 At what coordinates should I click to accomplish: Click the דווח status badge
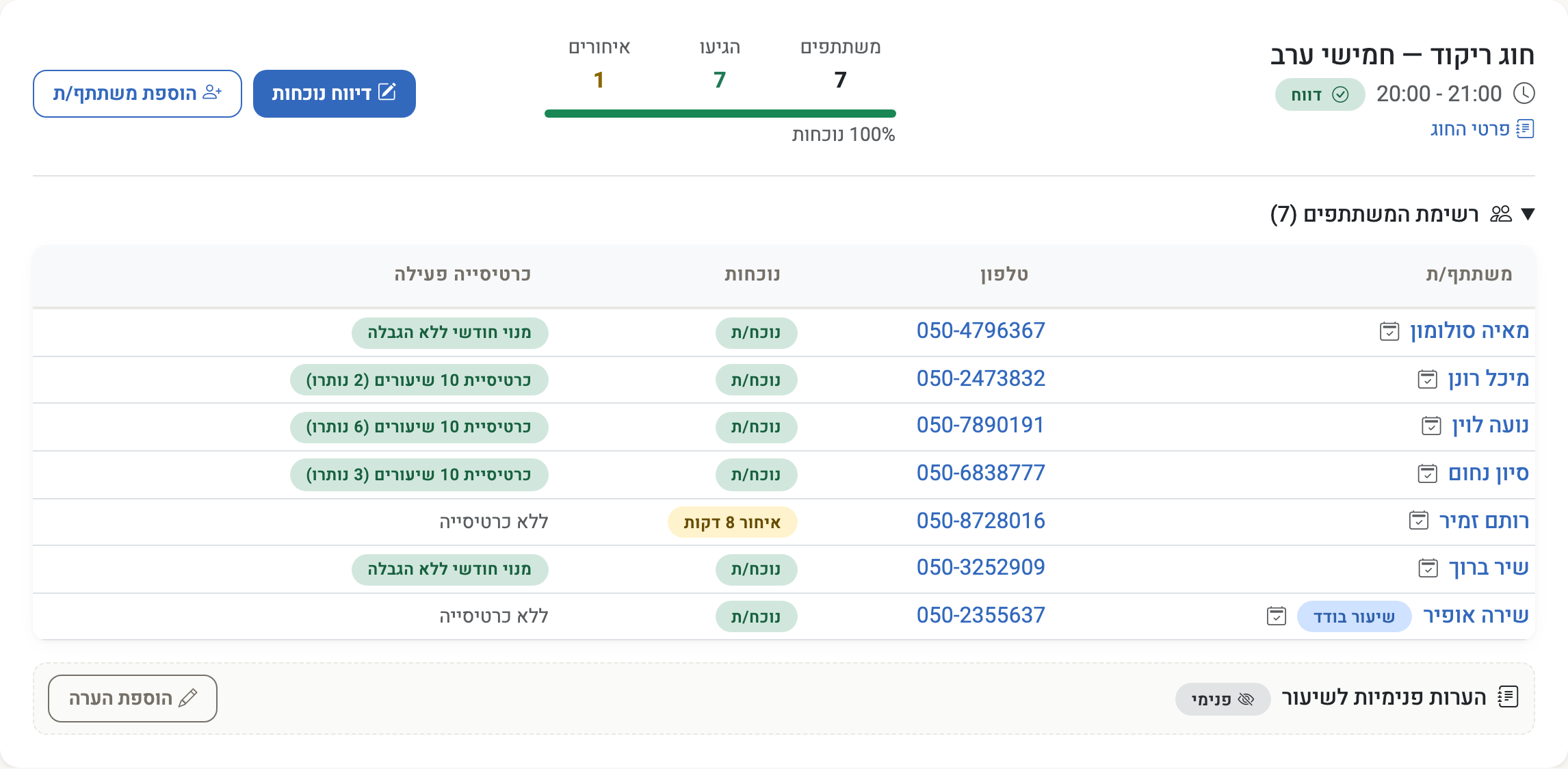(1320, 94)
